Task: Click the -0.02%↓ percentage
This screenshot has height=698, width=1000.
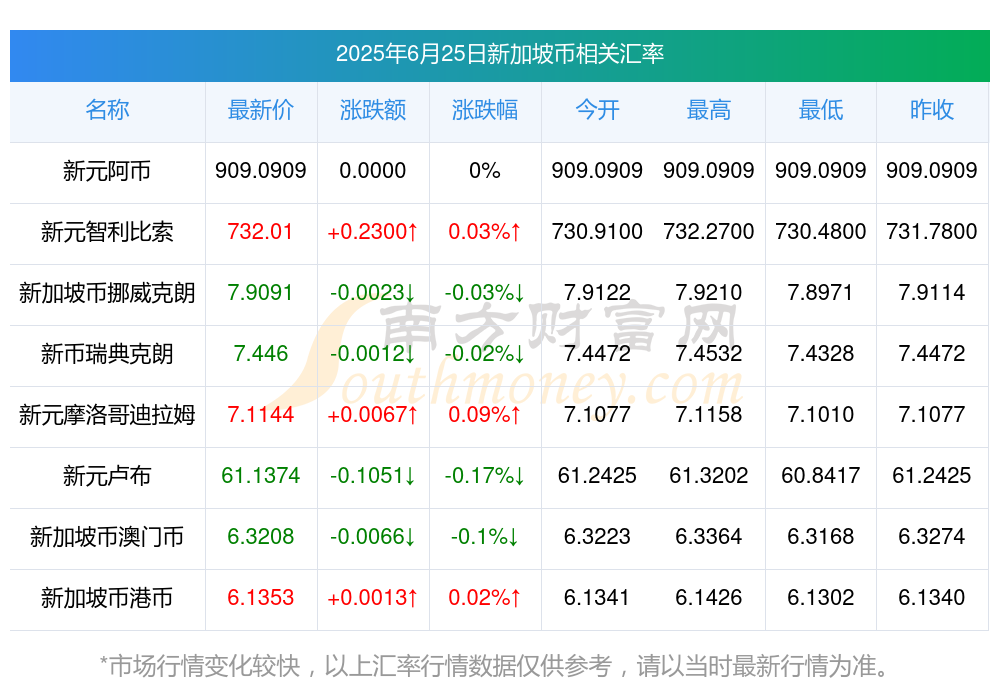Action: (x=485, y=353)
